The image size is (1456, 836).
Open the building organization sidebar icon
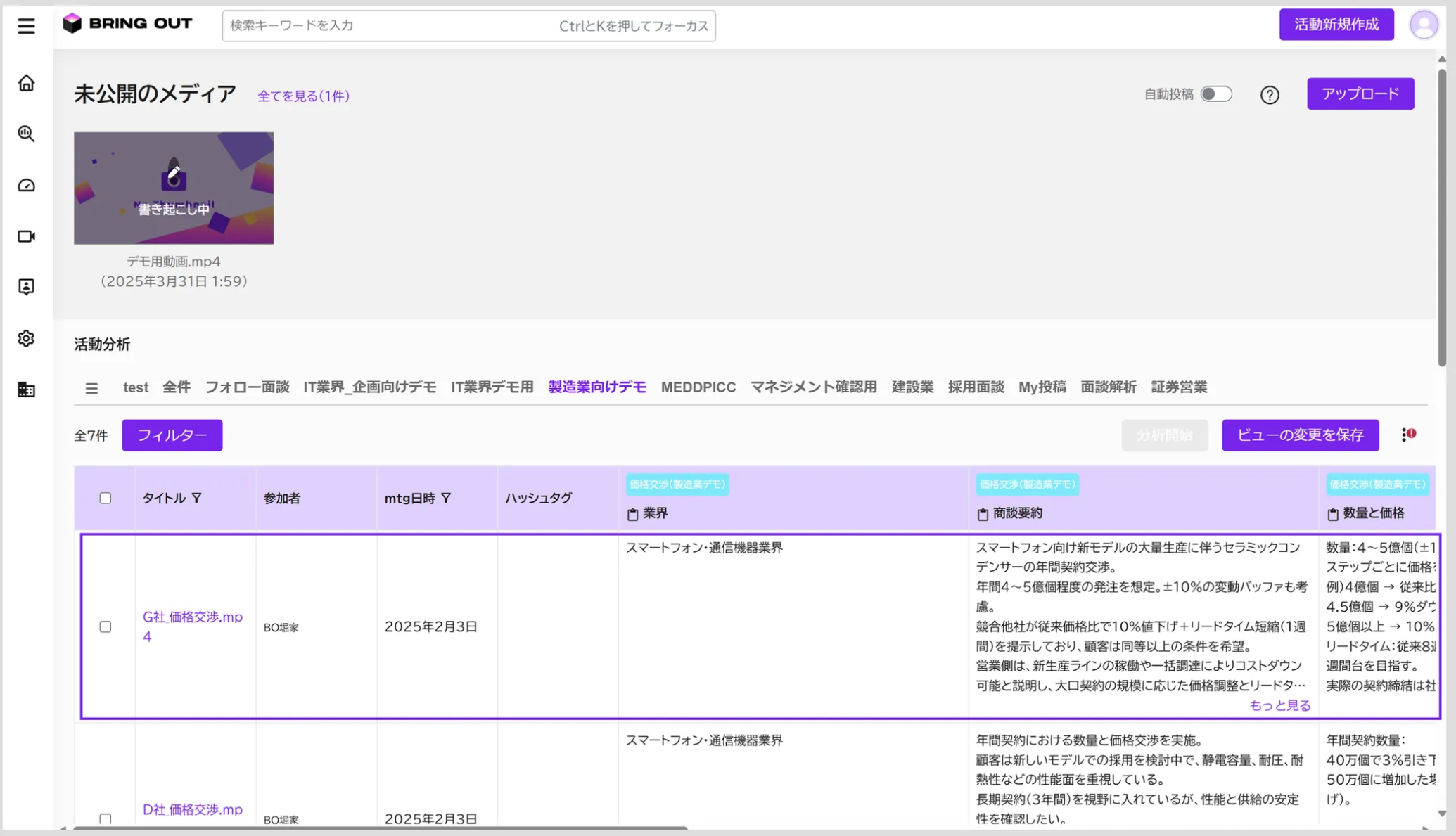[26, 390]
